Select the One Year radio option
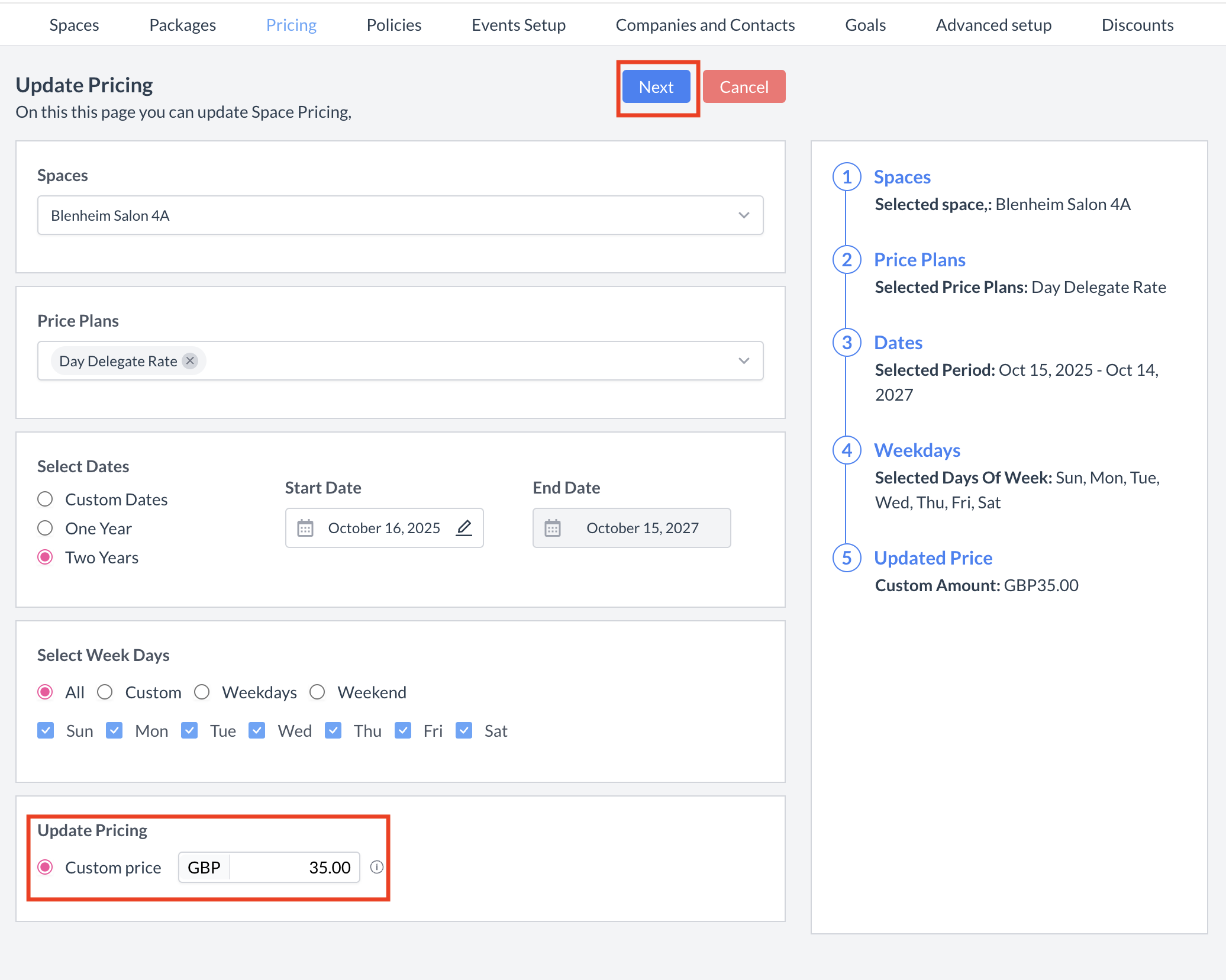The height and width of the screenshot is (980, 1226). pos(46,528)
